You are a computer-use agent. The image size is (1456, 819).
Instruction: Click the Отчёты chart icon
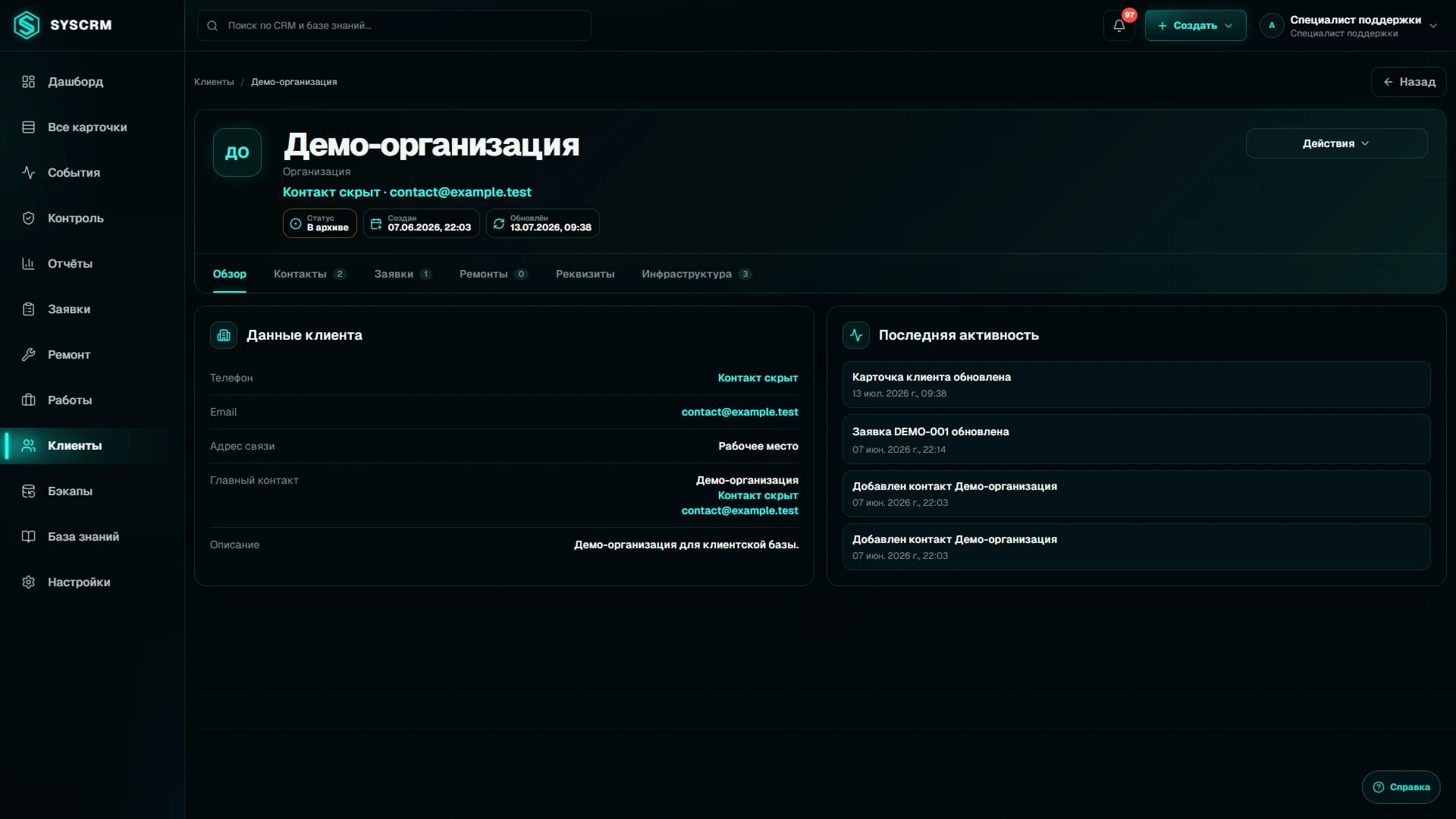point(28,264)
